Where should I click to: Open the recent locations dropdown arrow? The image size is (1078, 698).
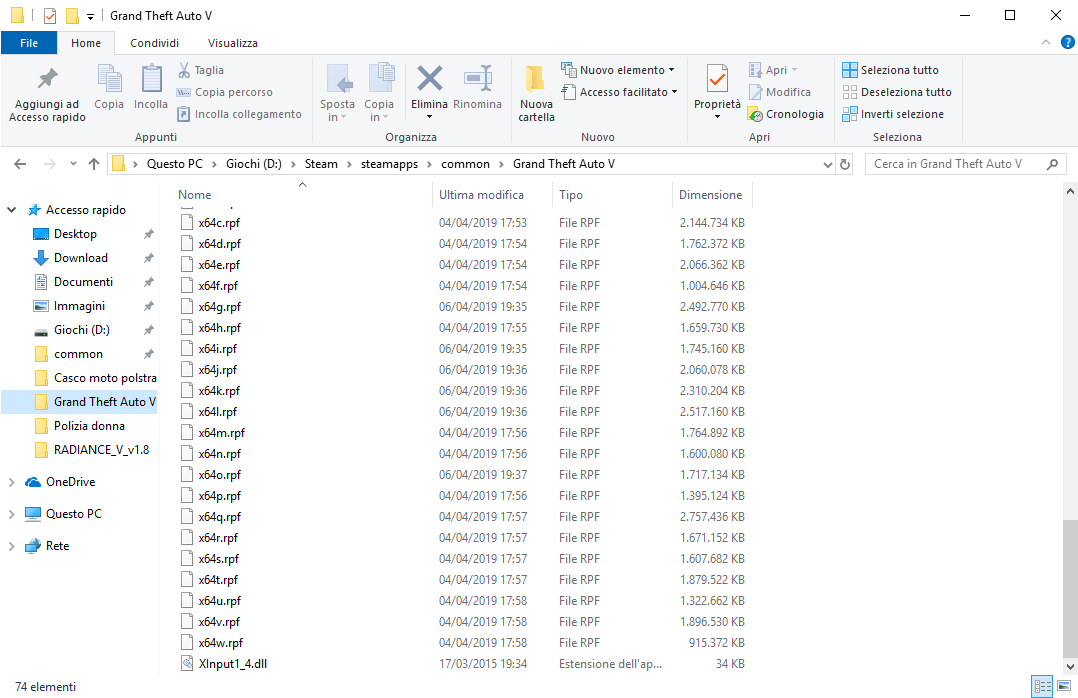(x=73, y=164)
